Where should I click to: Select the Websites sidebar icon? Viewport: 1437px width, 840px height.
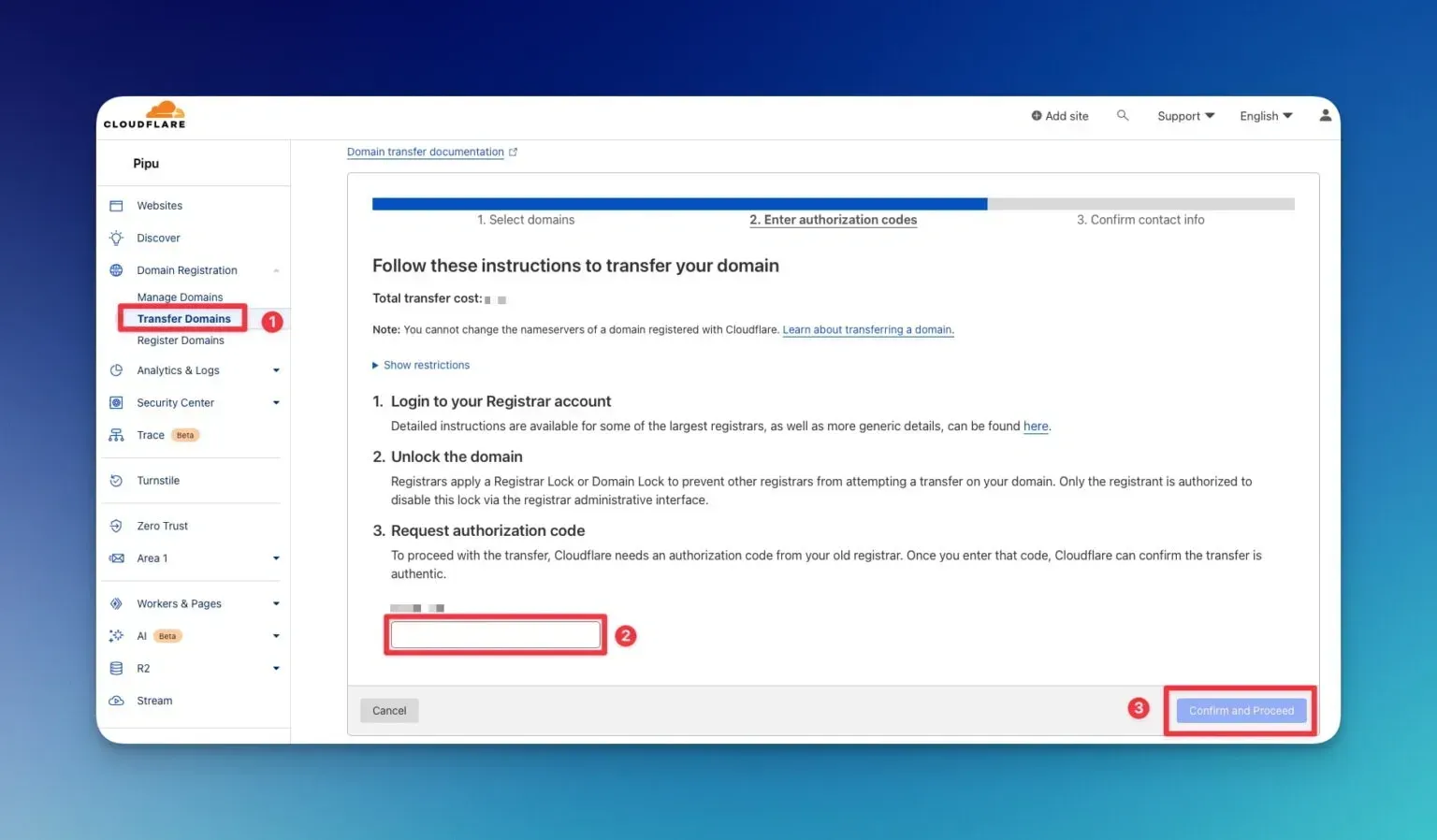tap(116, 206)
